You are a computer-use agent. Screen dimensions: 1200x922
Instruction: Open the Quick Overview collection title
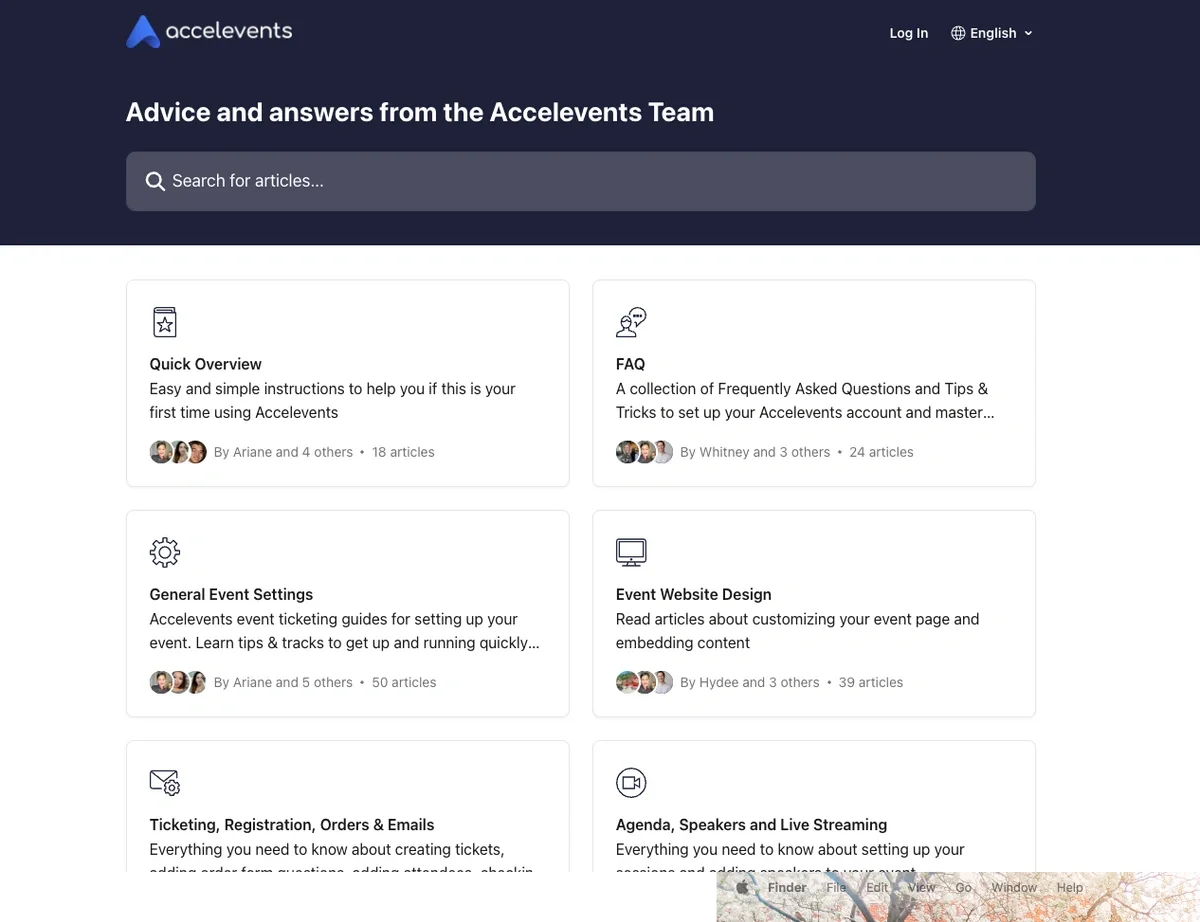205,364
